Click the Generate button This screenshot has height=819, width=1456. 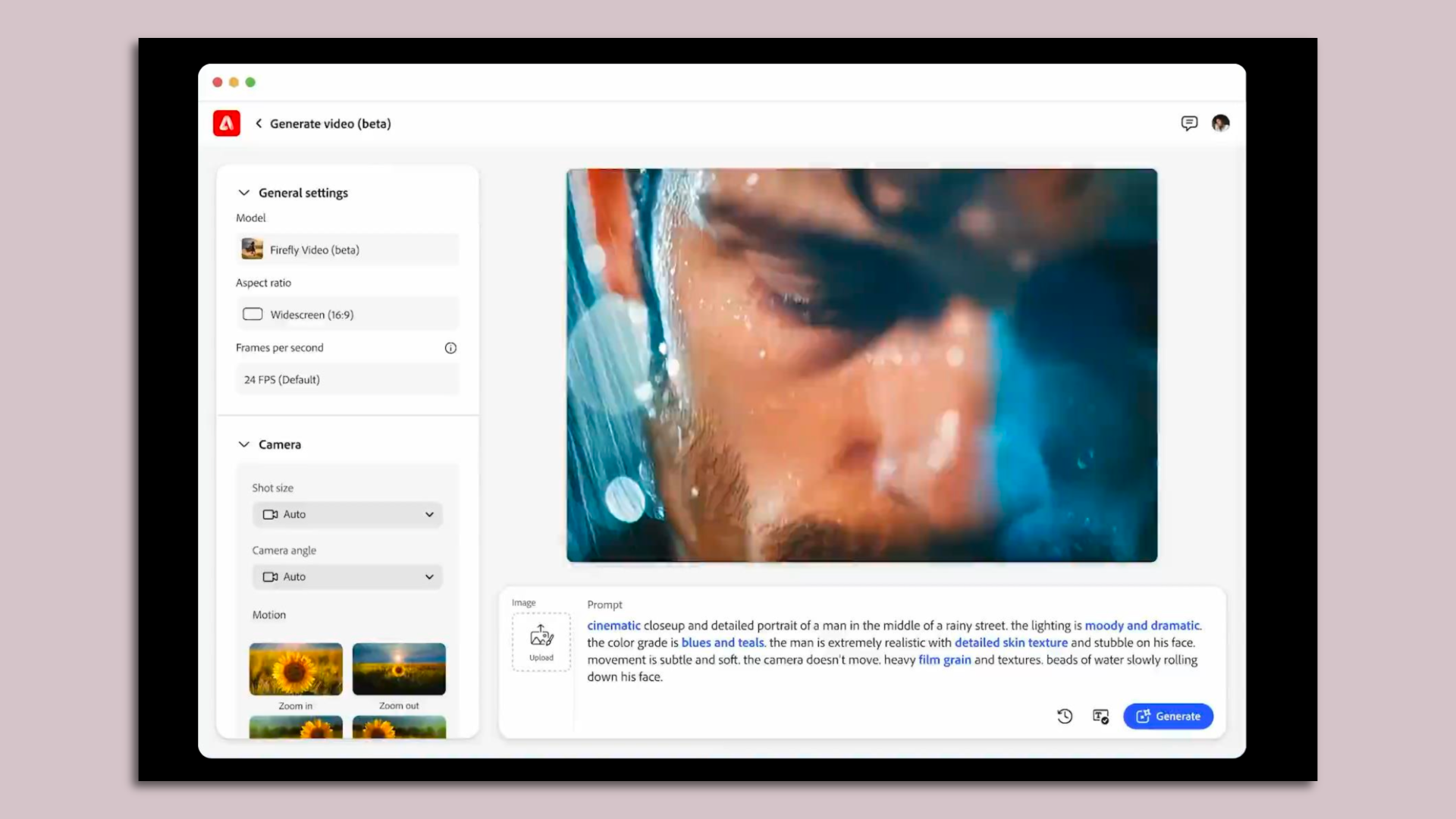[1168, 716]
